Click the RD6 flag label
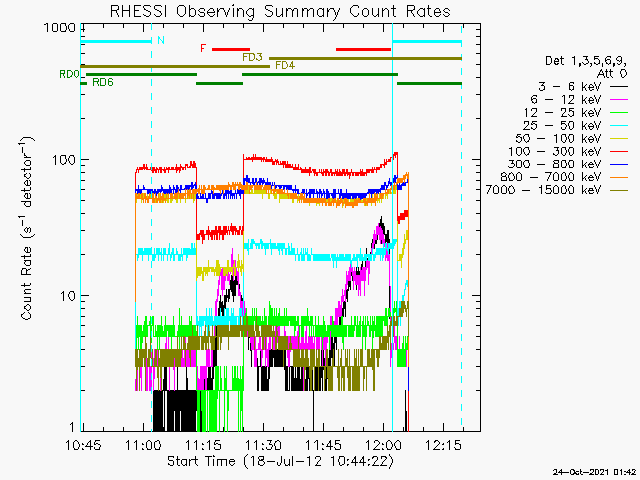The height and width of the screenshot is (480, 640). (x=102, y=82)
